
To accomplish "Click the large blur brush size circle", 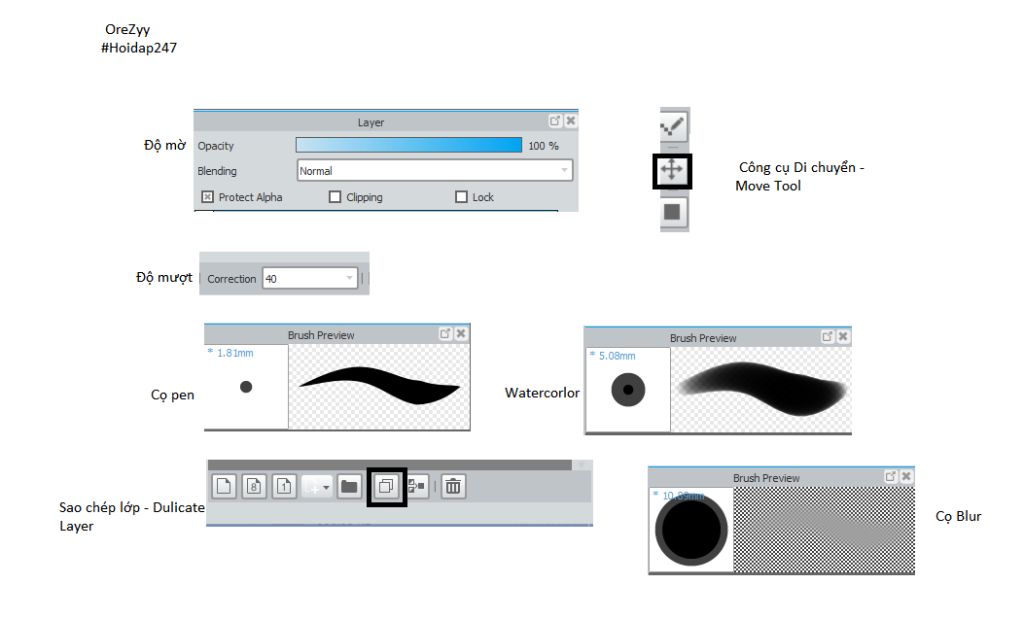I will (691, 530).
